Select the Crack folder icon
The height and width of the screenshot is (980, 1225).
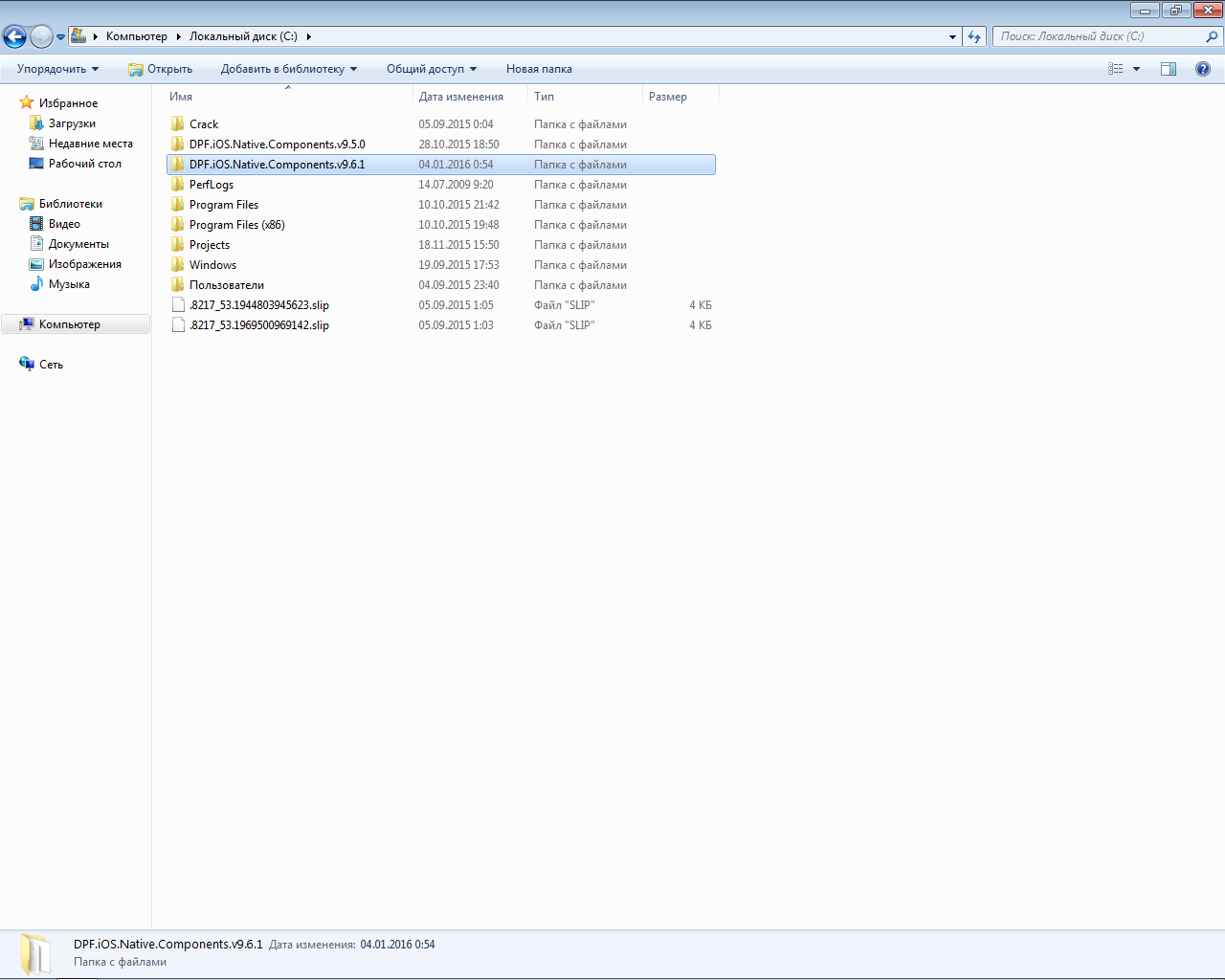[178, 124]
